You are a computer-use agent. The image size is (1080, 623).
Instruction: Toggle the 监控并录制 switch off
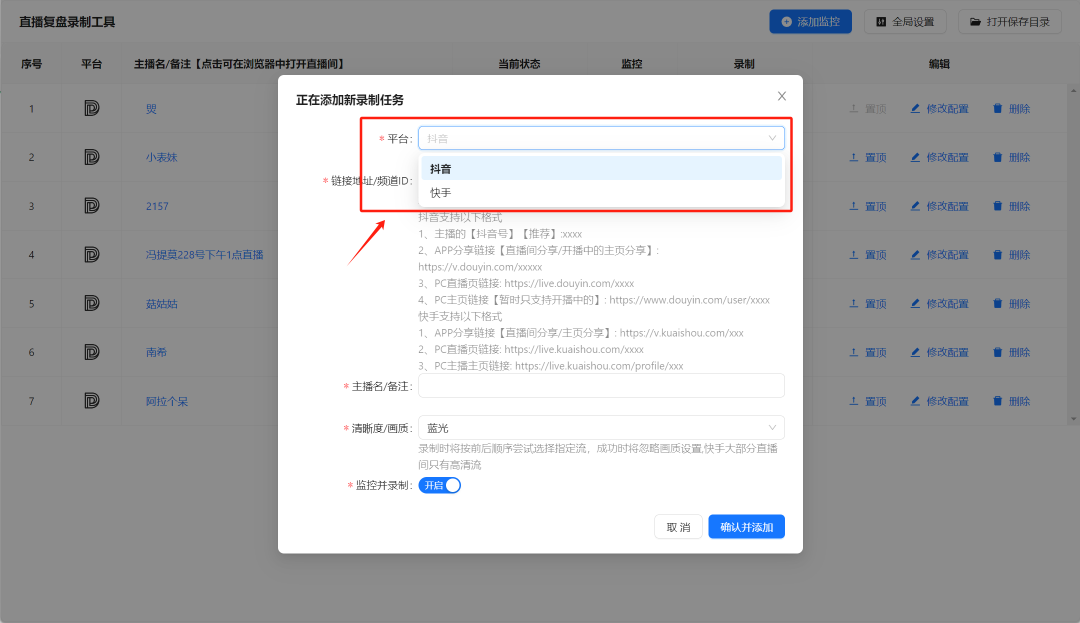pos(439,485)
